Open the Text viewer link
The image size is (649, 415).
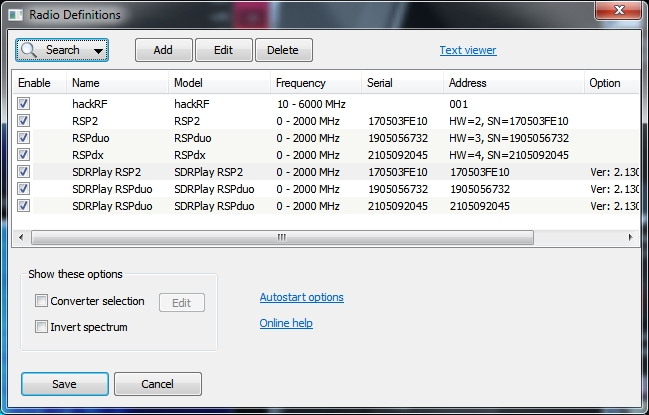[x=468, y=50]
